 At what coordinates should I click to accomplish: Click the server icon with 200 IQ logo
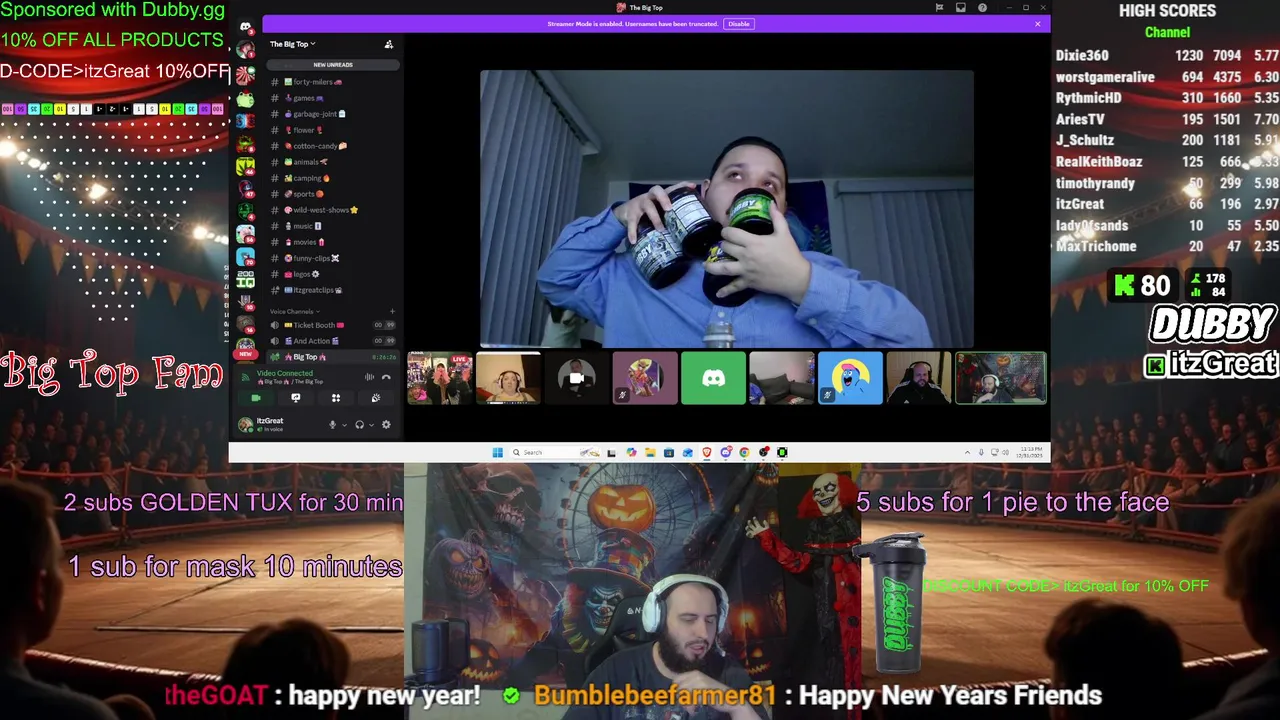click(245, 280)
